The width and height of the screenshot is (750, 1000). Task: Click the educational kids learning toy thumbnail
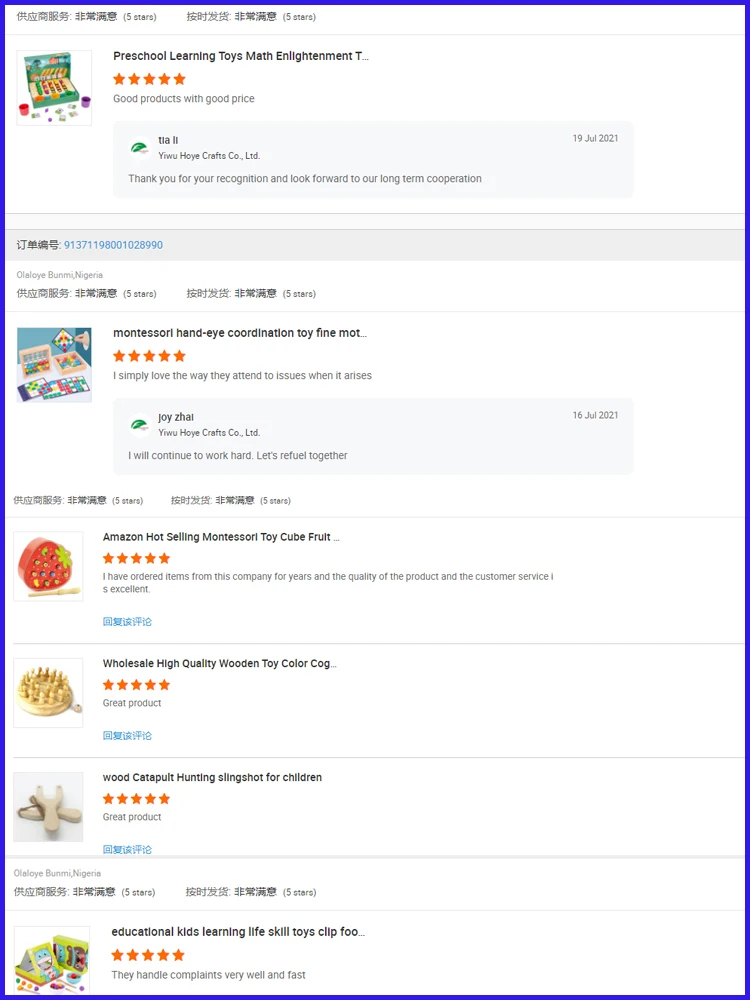[52, 960]
